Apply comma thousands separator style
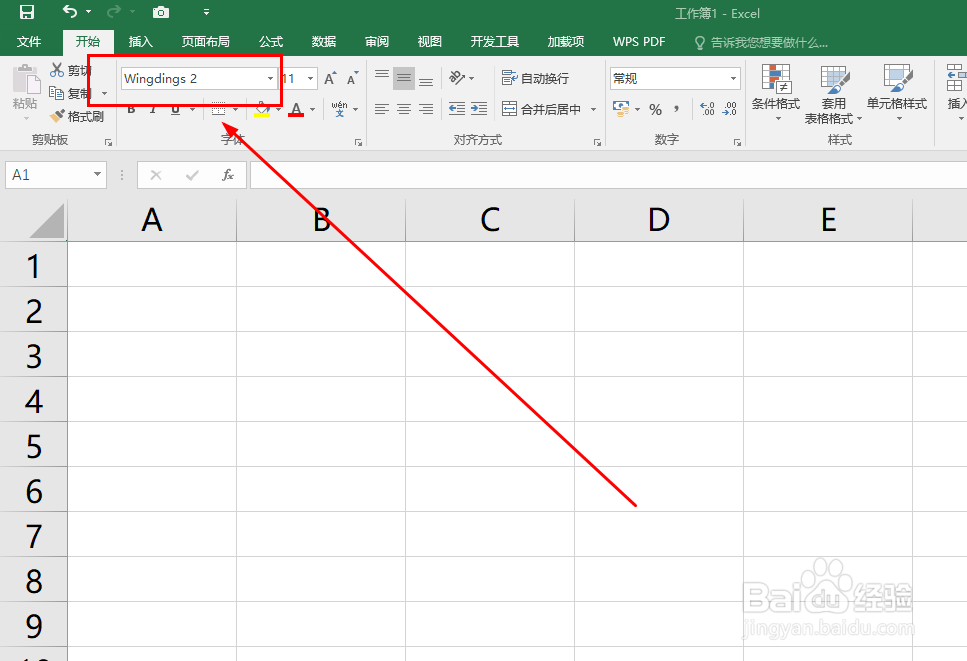The image size is (967, 661). (x=677, y=109)
